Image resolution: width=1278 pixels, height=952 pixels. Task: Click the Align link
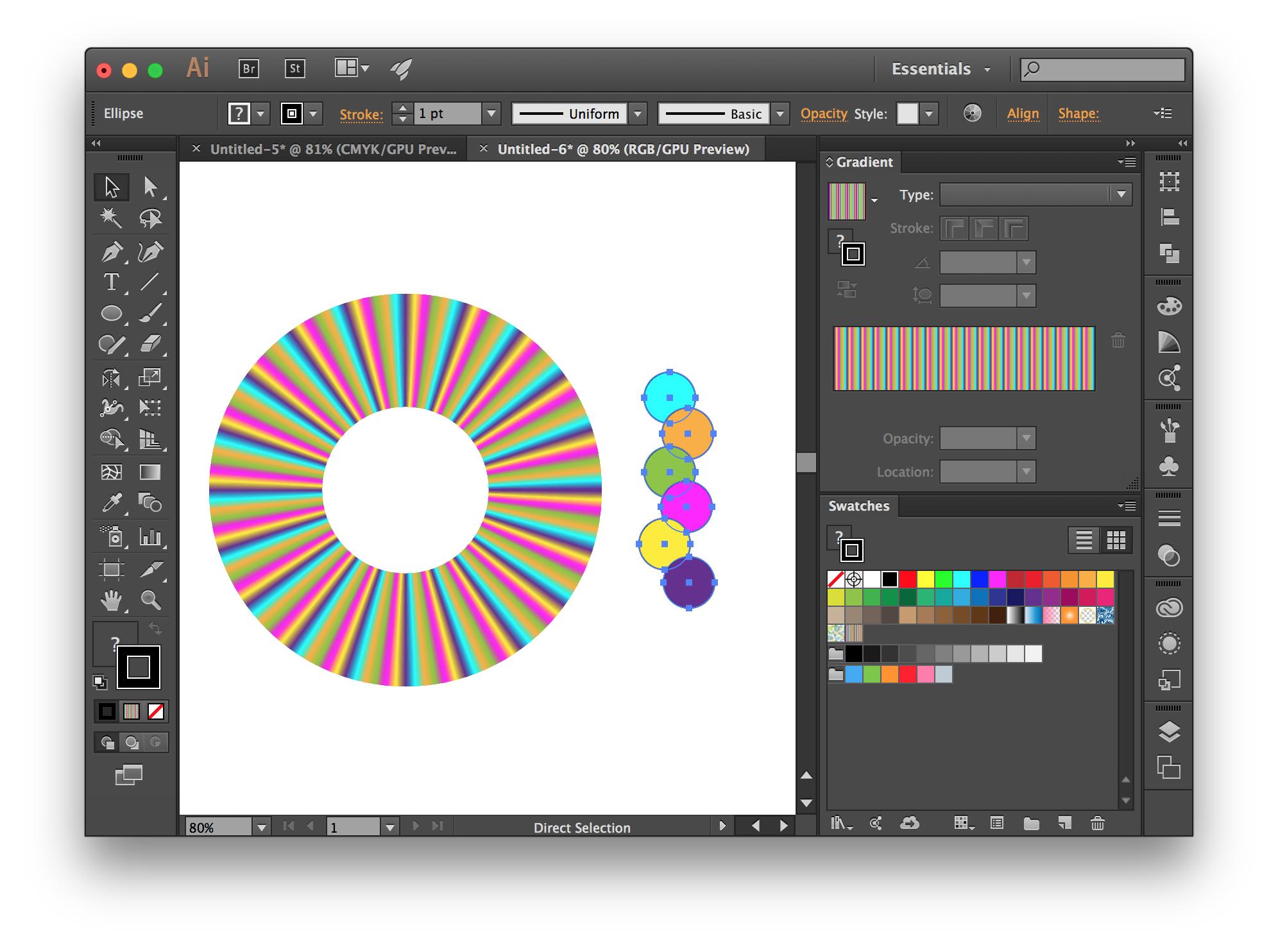pyautogui.click(x=1023, y=114)
